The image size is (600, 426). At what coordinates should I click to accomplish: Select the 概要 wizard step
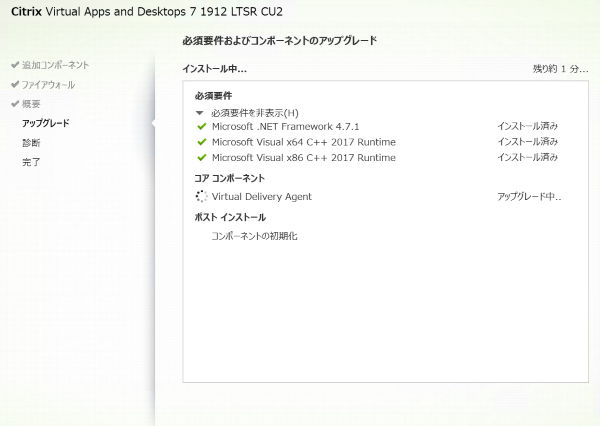[31, 104]
